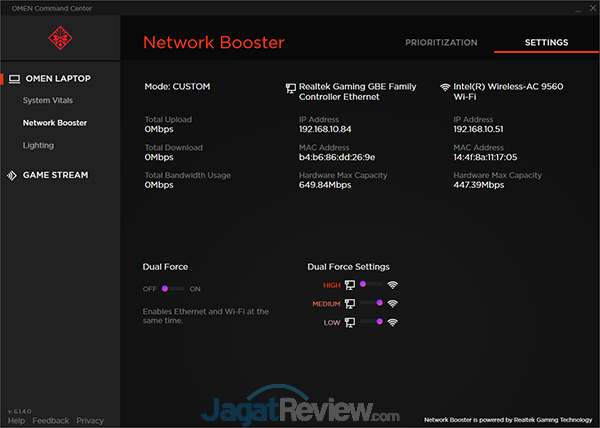
Task: Open the Privacy link
Action: (x=90, y=421)
